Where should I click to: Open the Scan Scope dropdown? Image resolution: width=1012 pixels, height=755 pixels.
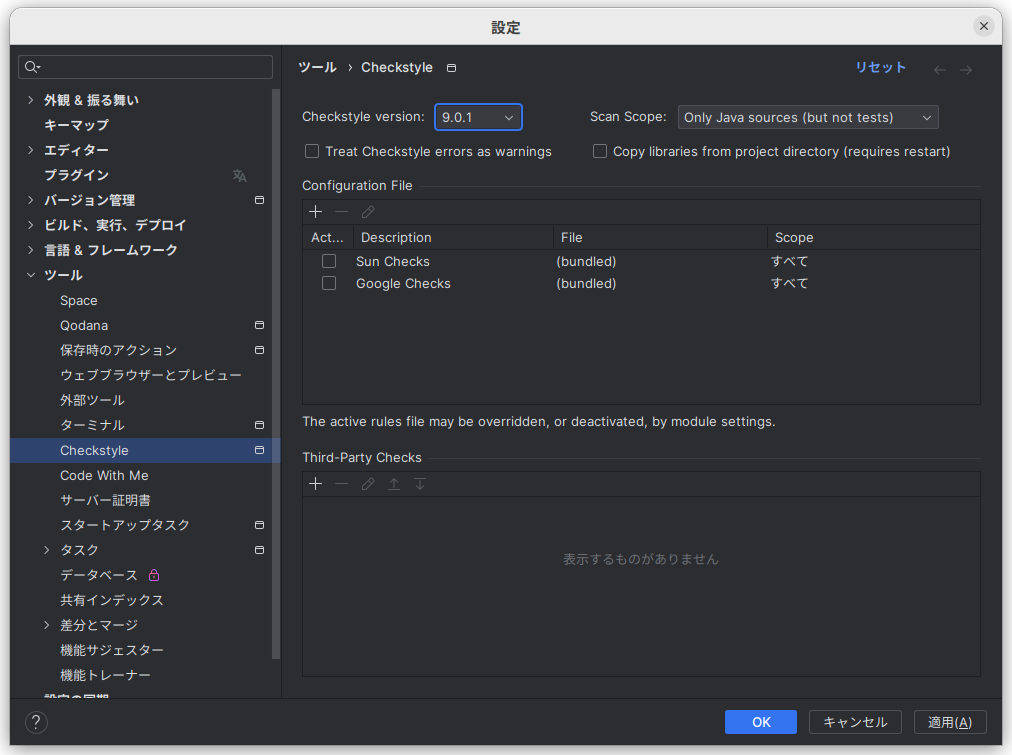[x=807, y=117]
